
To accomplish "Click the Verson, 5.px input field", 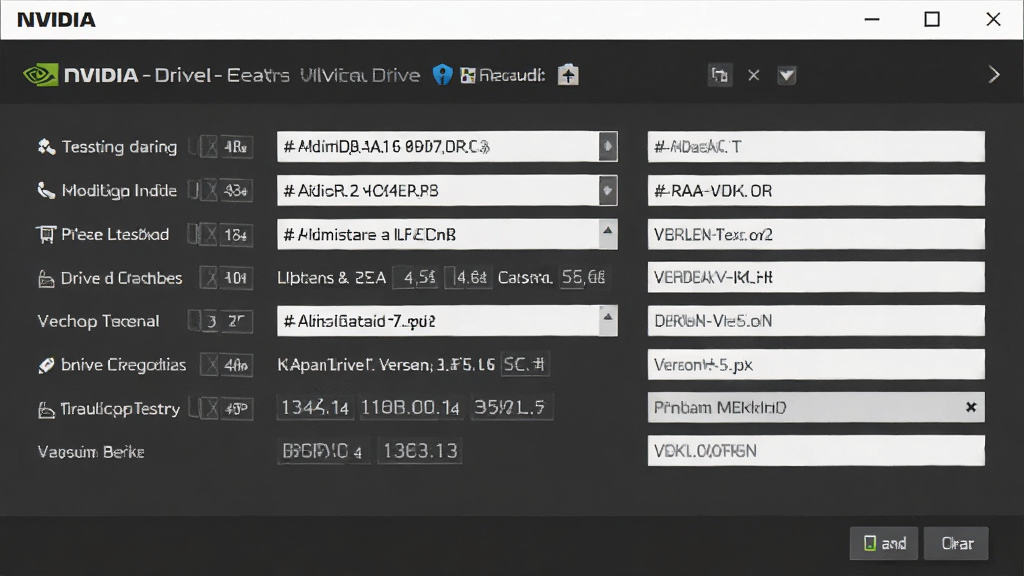I will [816, 364].
